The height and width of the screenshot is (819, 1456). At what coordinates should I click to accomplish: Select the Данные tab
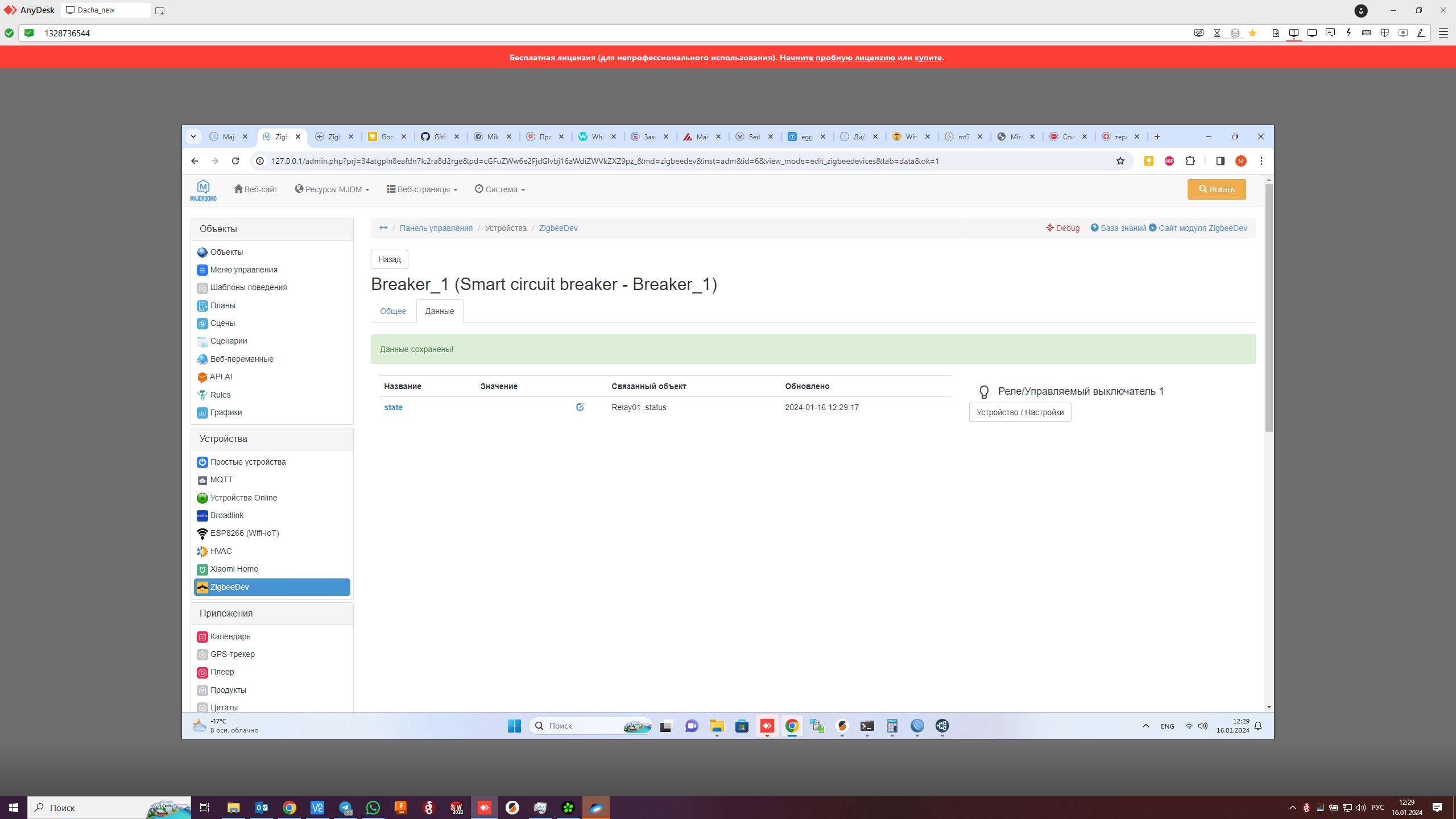coord(439,311)
